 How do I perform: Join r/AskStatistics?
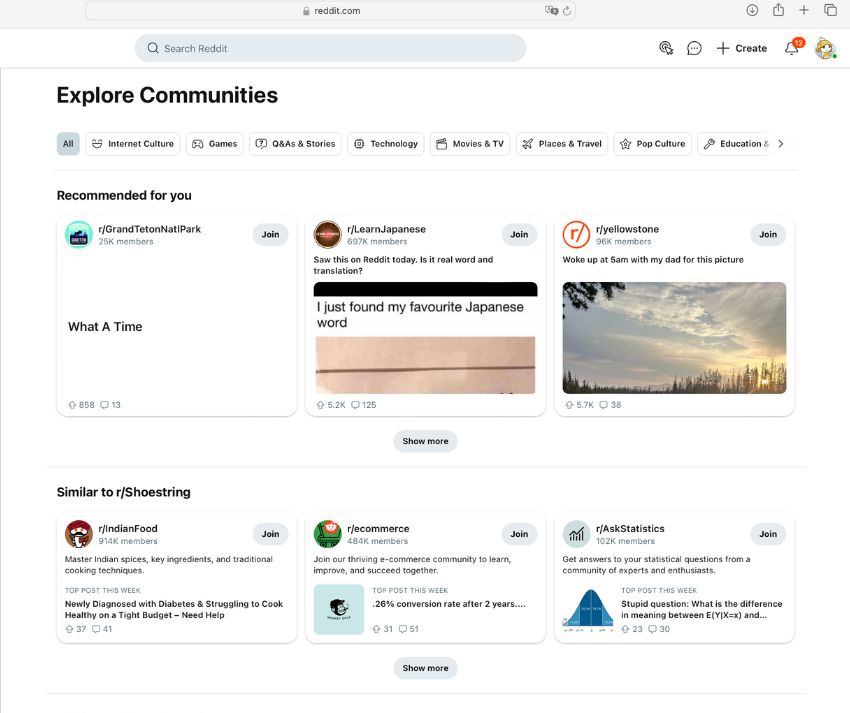pos(768,534)
